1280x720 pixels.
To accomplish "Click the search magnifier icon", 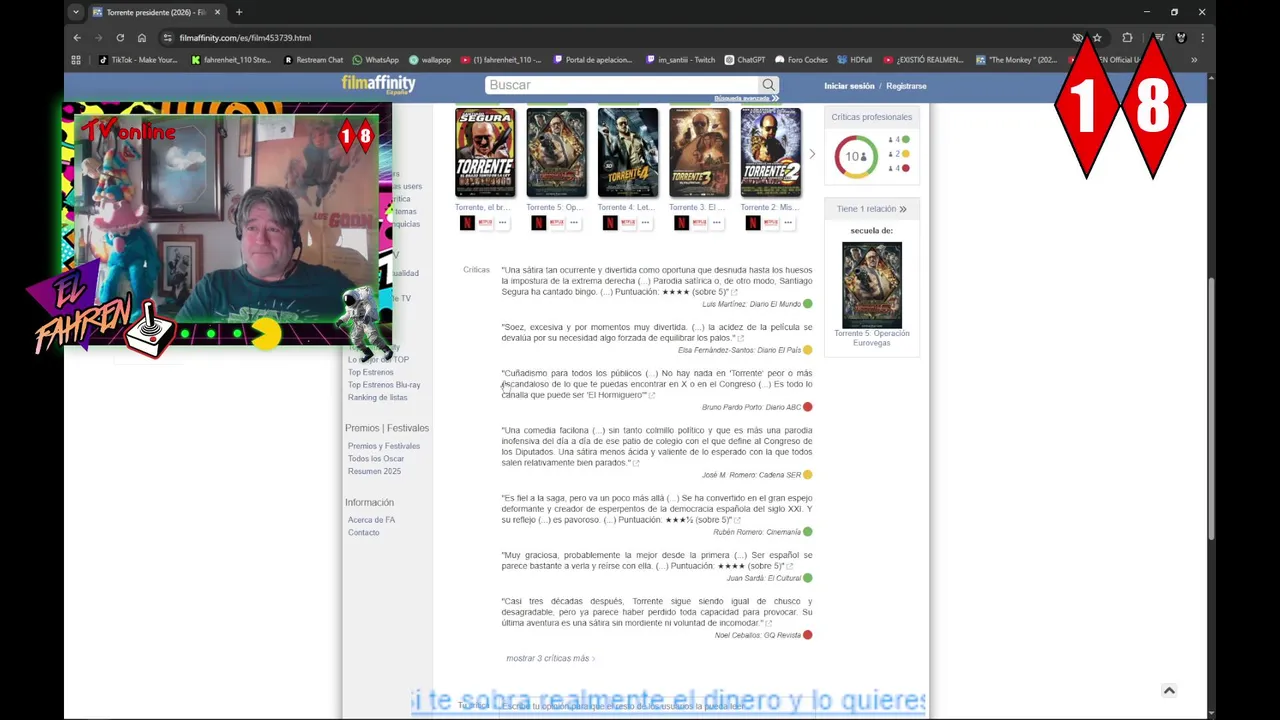I will pyautogui.click(x=768, y=85).
